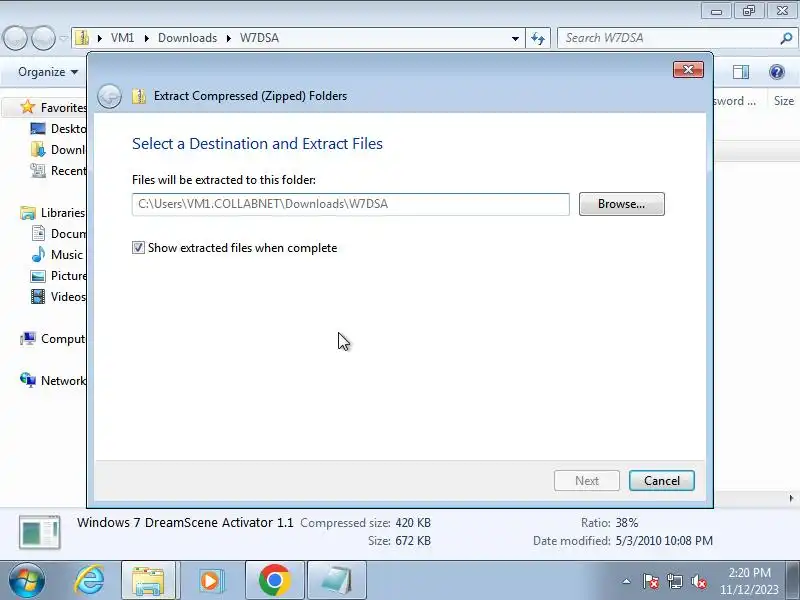Show hidden system tray icons
Viewport: 800px width, 600px height.
[x=626, y=581]
